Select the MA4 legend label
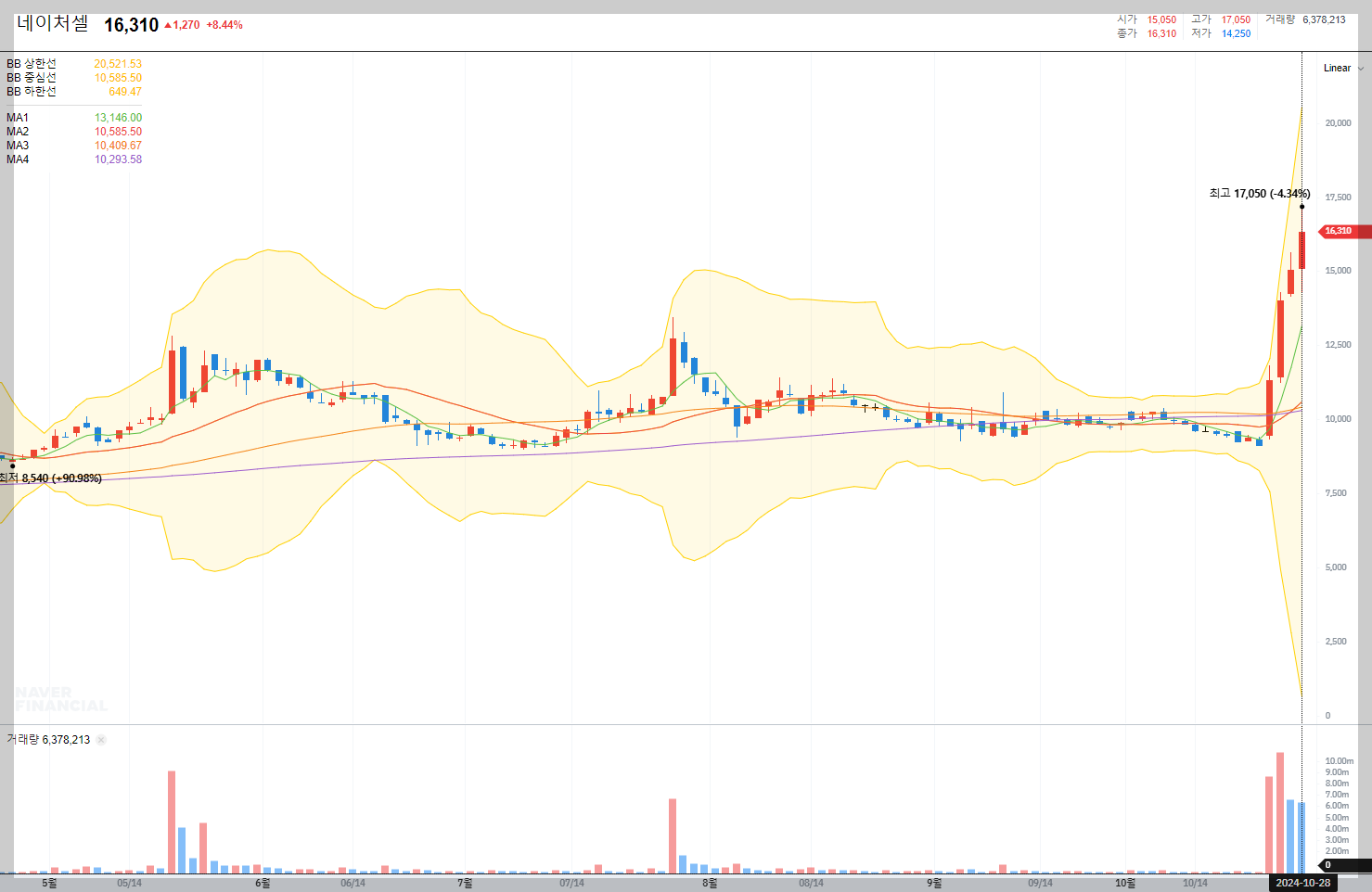This screenshot has height=892, width=1372. click(x=18, y=159)
